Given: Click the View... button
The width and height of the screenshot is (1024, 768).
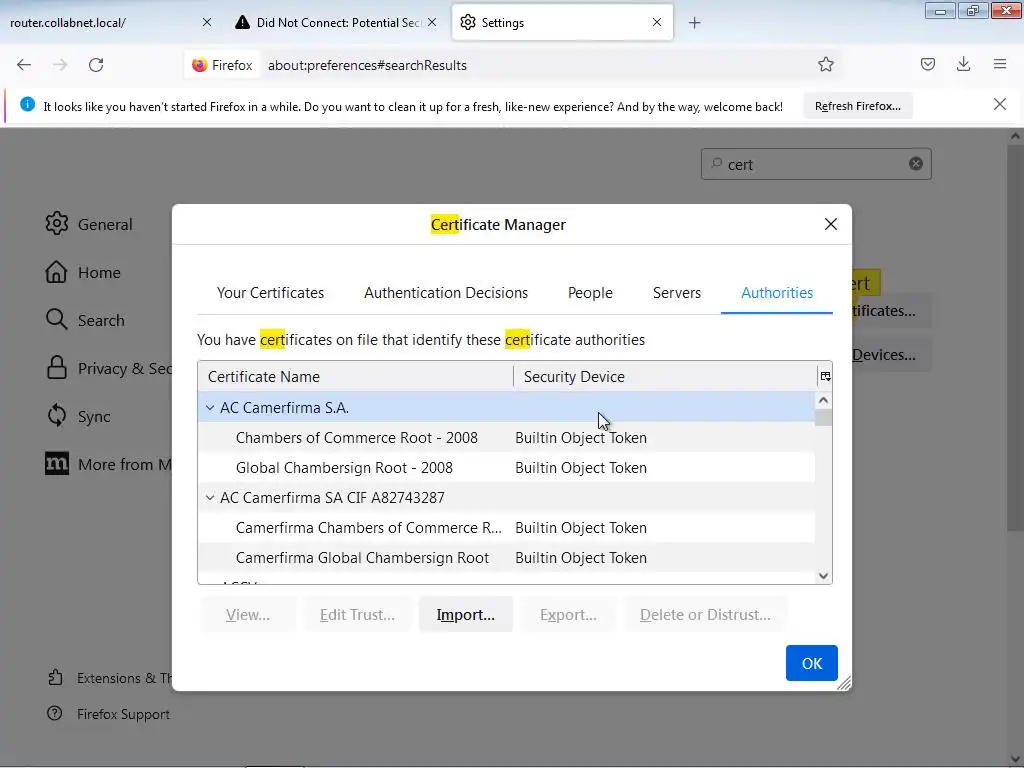Looking at the screenshot, I should (x=248, y=615).
